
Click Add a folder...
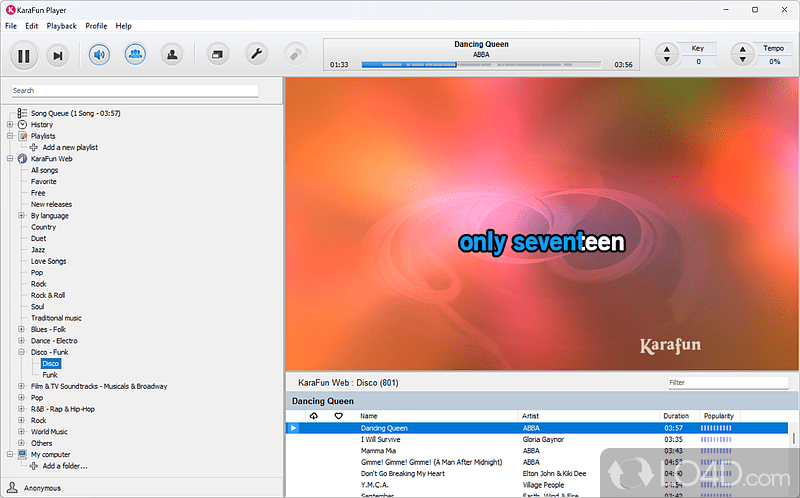coord(64,466)
